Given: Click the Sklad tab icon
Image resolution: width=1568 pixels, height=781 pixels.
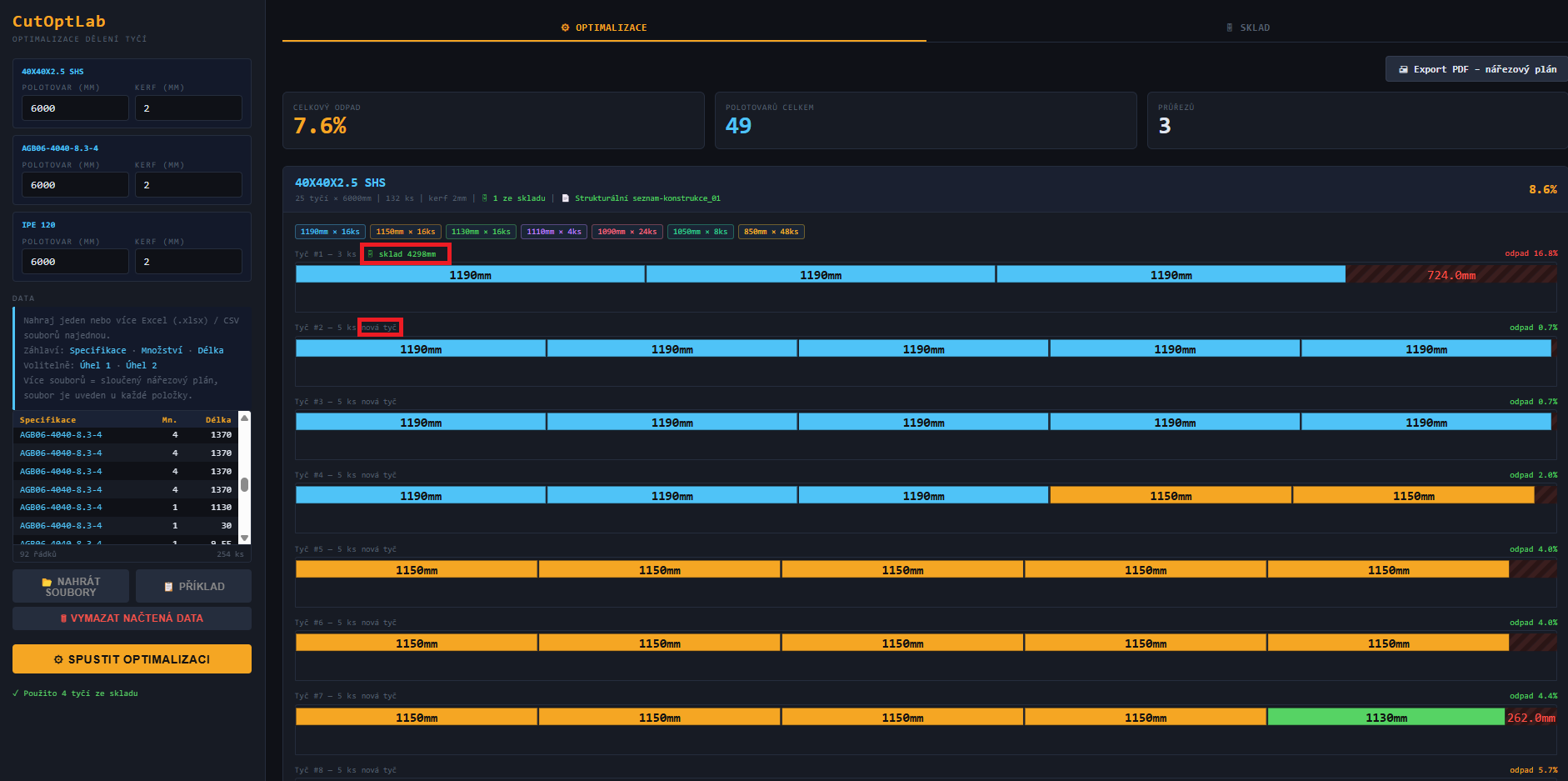Looking at the screenshot, I should point(1229,28).
